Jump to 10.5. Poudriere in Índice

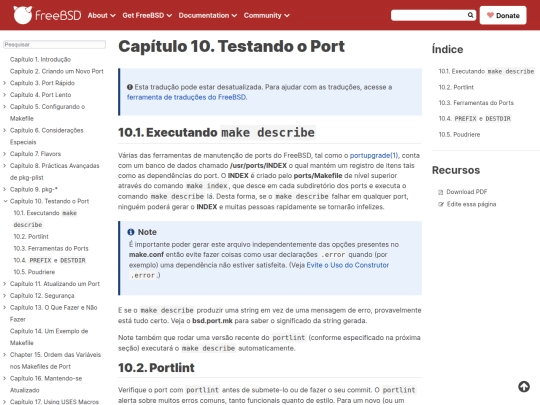[459, 134]
